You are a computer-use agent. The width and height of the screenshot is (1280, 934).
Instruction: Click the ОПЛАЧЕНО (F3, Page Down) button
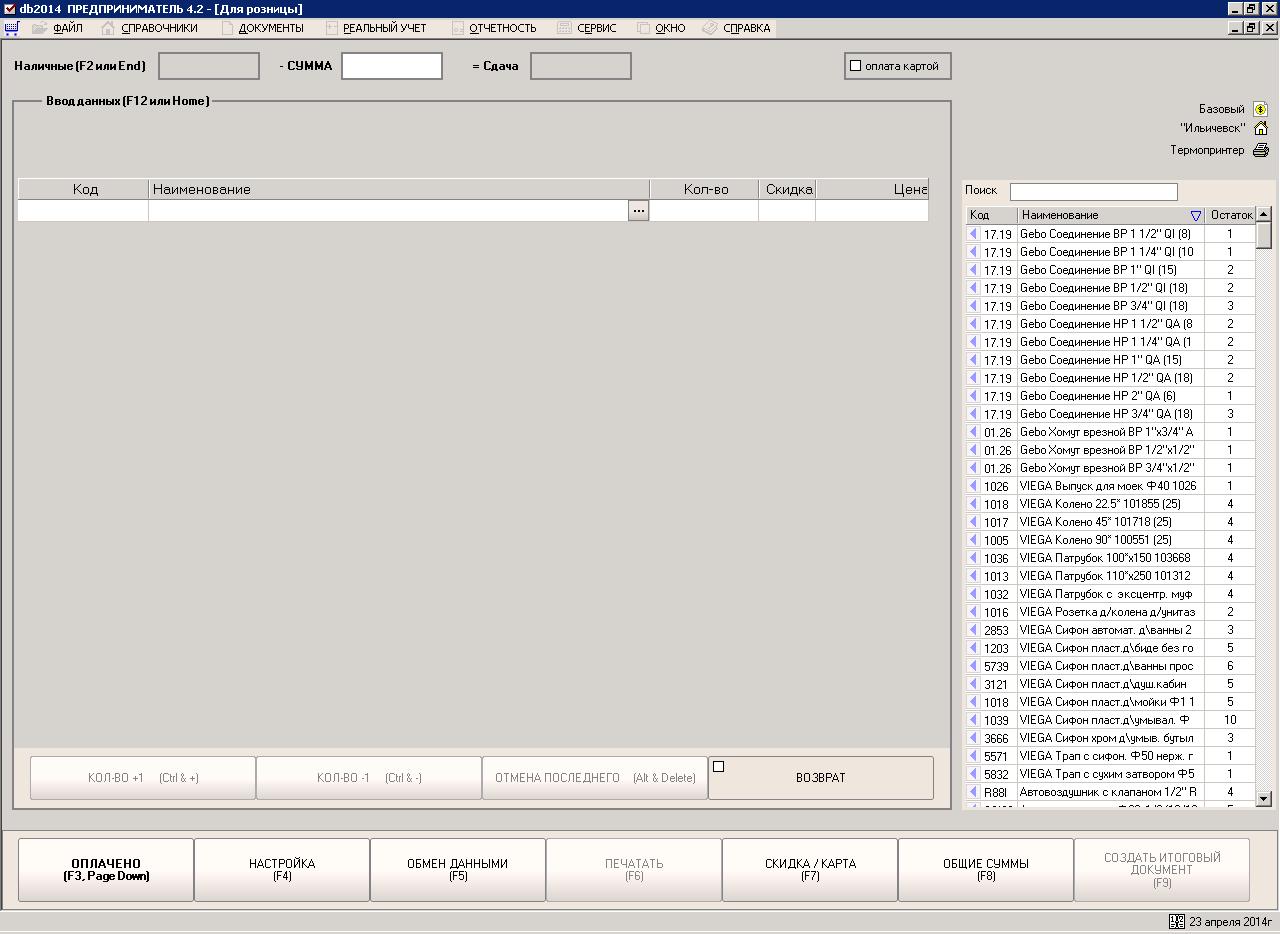point(106,870)
